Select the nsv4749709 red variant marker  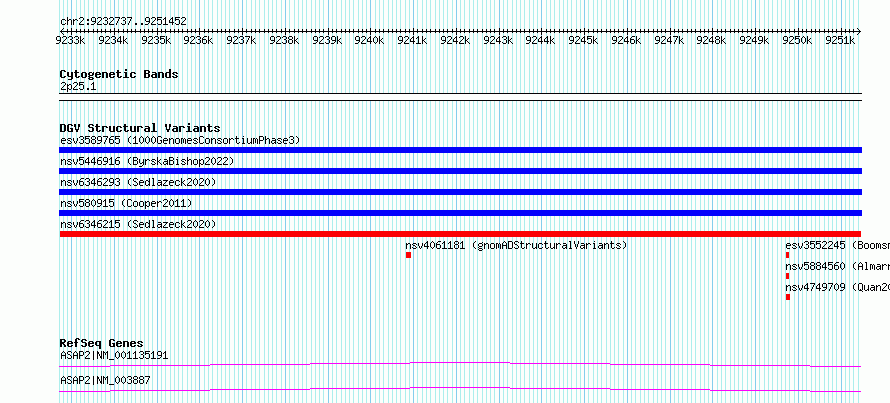coord(788,297)
